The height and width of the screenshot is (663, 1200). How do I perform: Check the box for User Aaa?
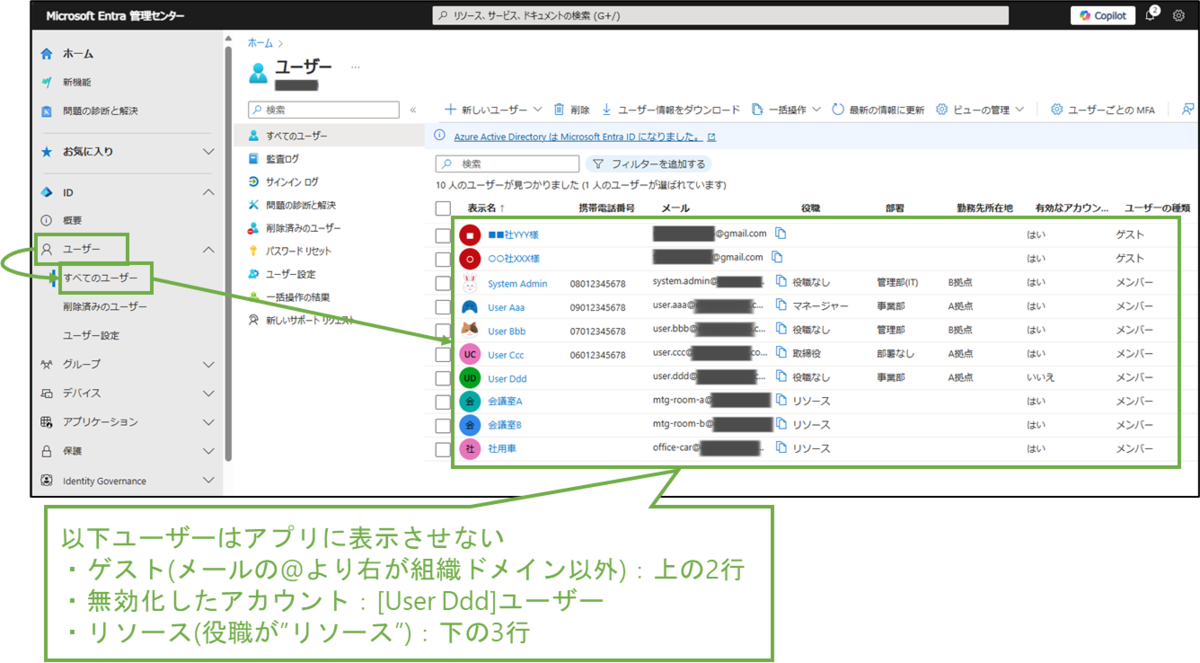(x=443, y=307)
